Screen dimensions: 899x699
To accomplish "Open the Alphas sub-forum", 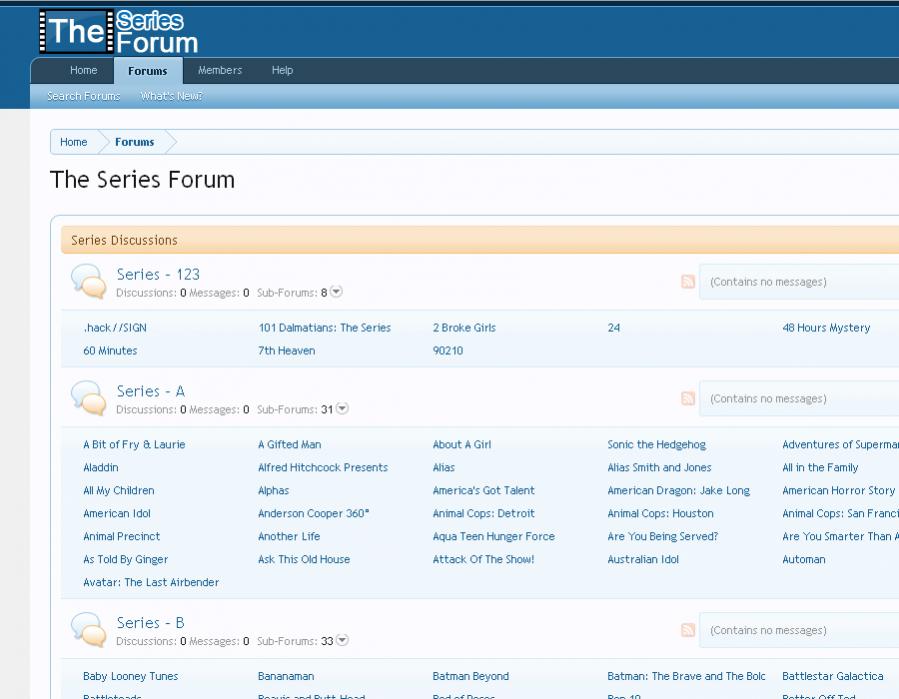I will pyautogui.click(x=273, y=490).
